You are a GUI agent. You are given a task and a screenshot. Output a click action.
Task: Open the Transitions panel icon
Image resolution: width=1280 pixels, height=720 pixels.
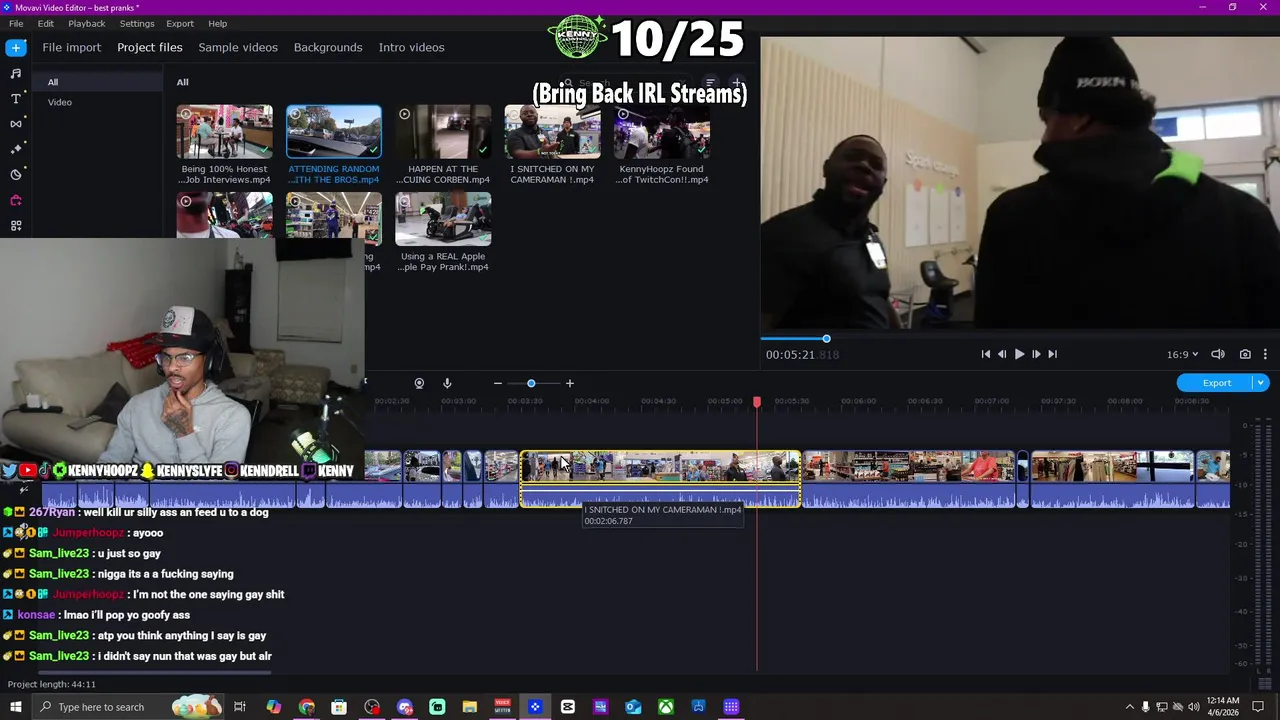(16, 124)
